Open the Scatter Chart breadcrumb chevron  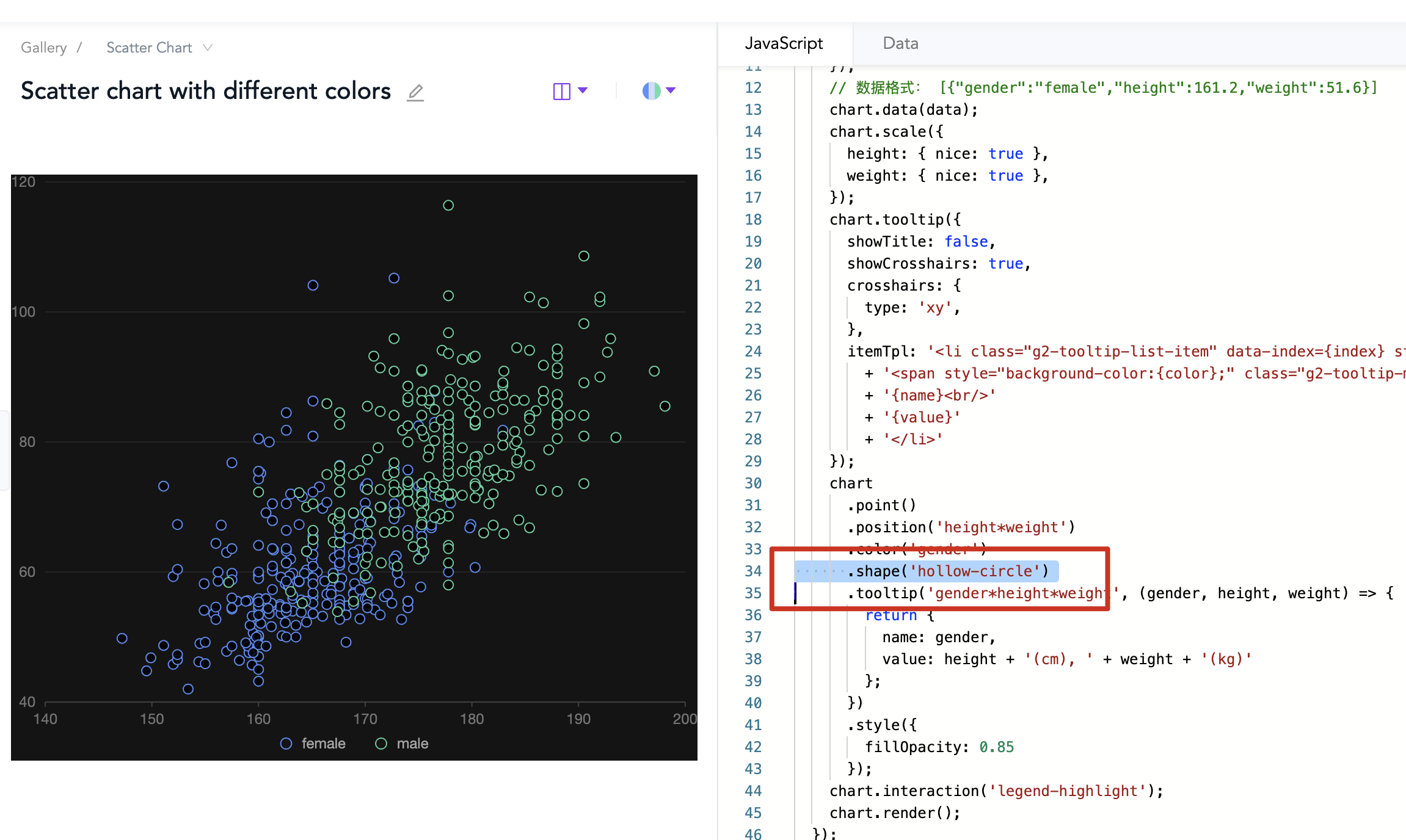coord(208,48)
